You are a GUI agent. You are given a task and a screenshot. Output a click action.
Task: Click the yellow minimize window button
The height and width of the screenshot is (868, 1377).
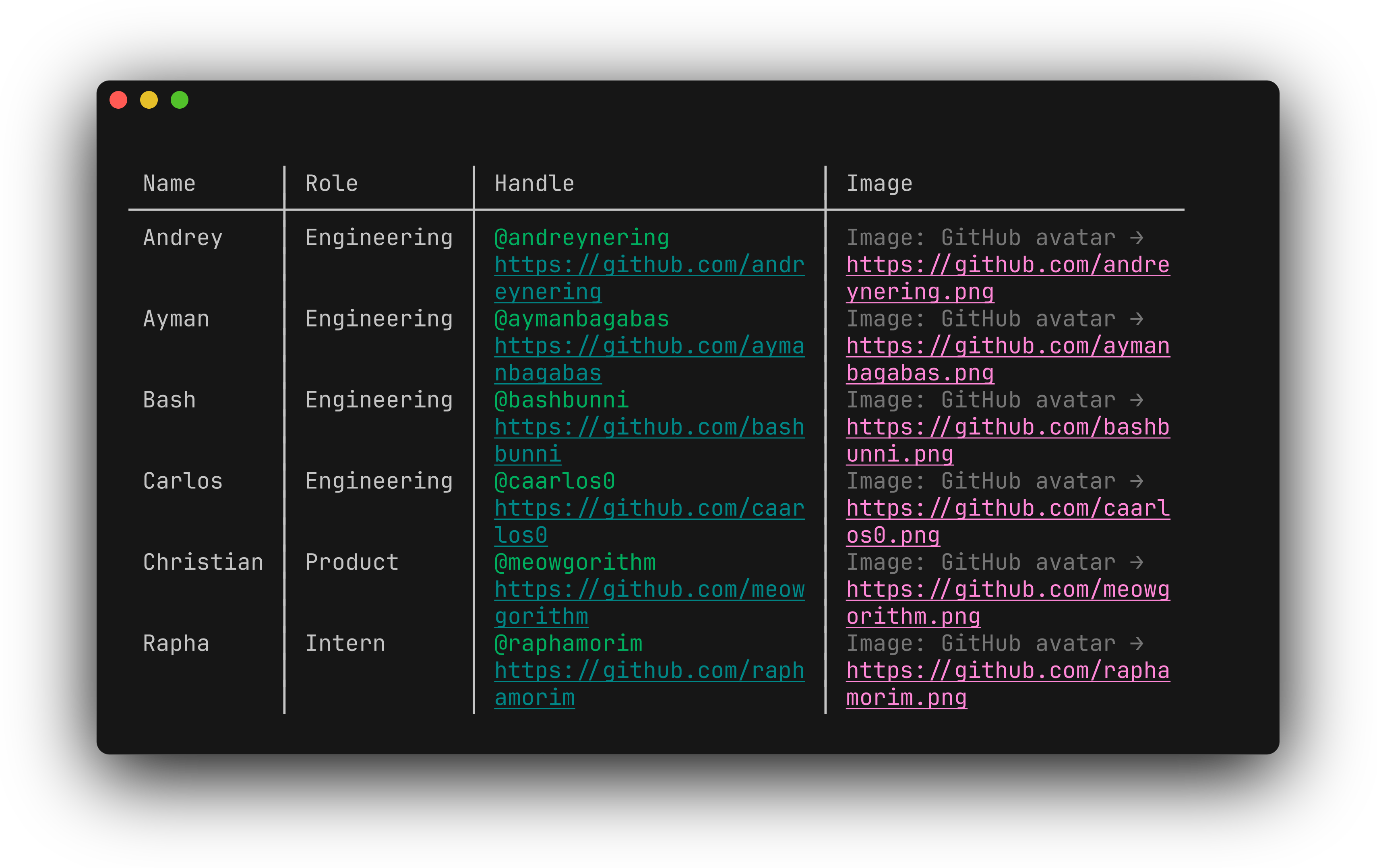click(x=149, y=100)
